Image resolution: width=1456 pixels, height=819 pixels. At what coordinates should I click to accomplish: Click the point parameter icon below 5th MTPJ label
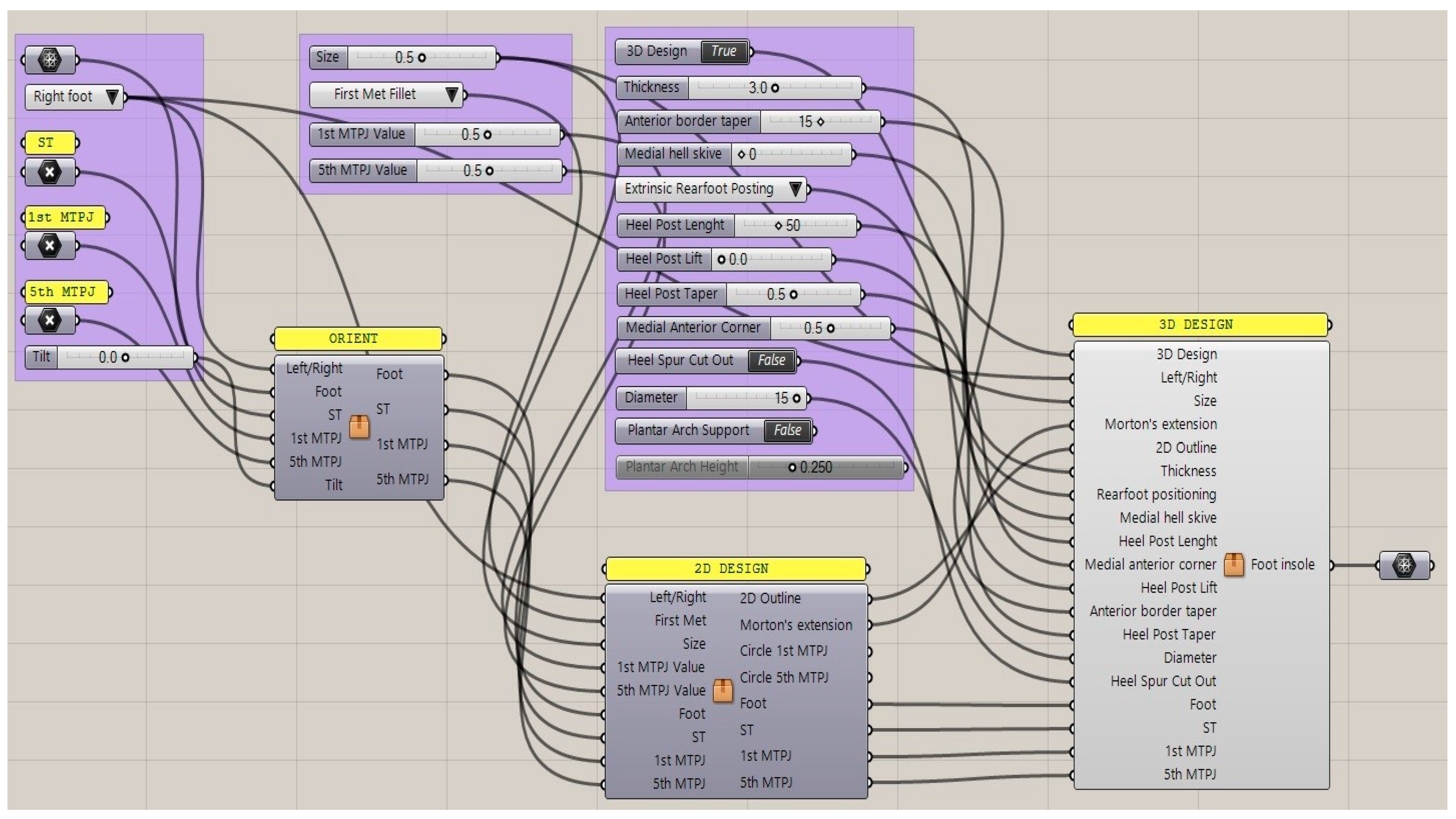(x=50, y=320)
